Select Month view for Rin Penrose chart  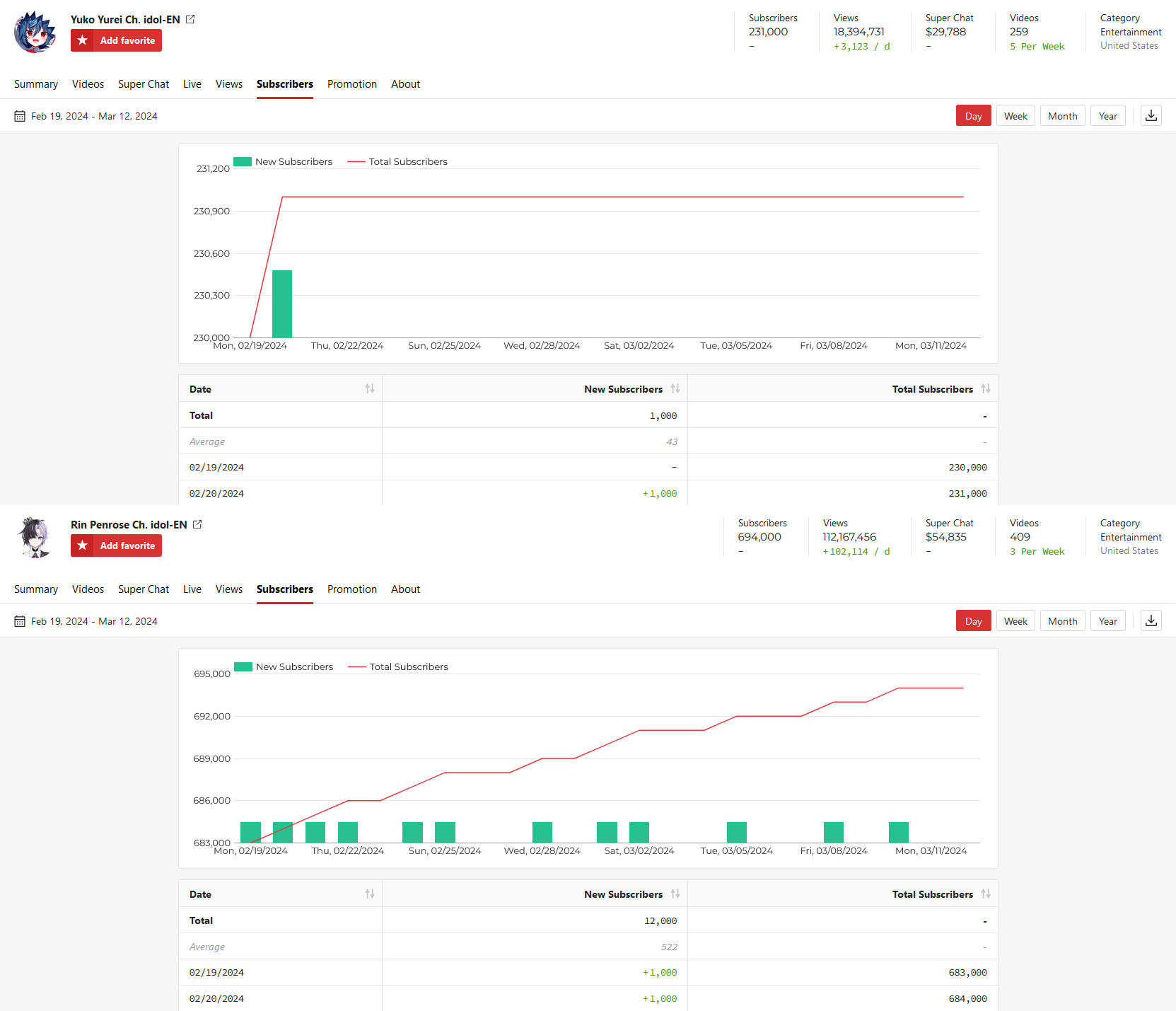[1062, 621]
